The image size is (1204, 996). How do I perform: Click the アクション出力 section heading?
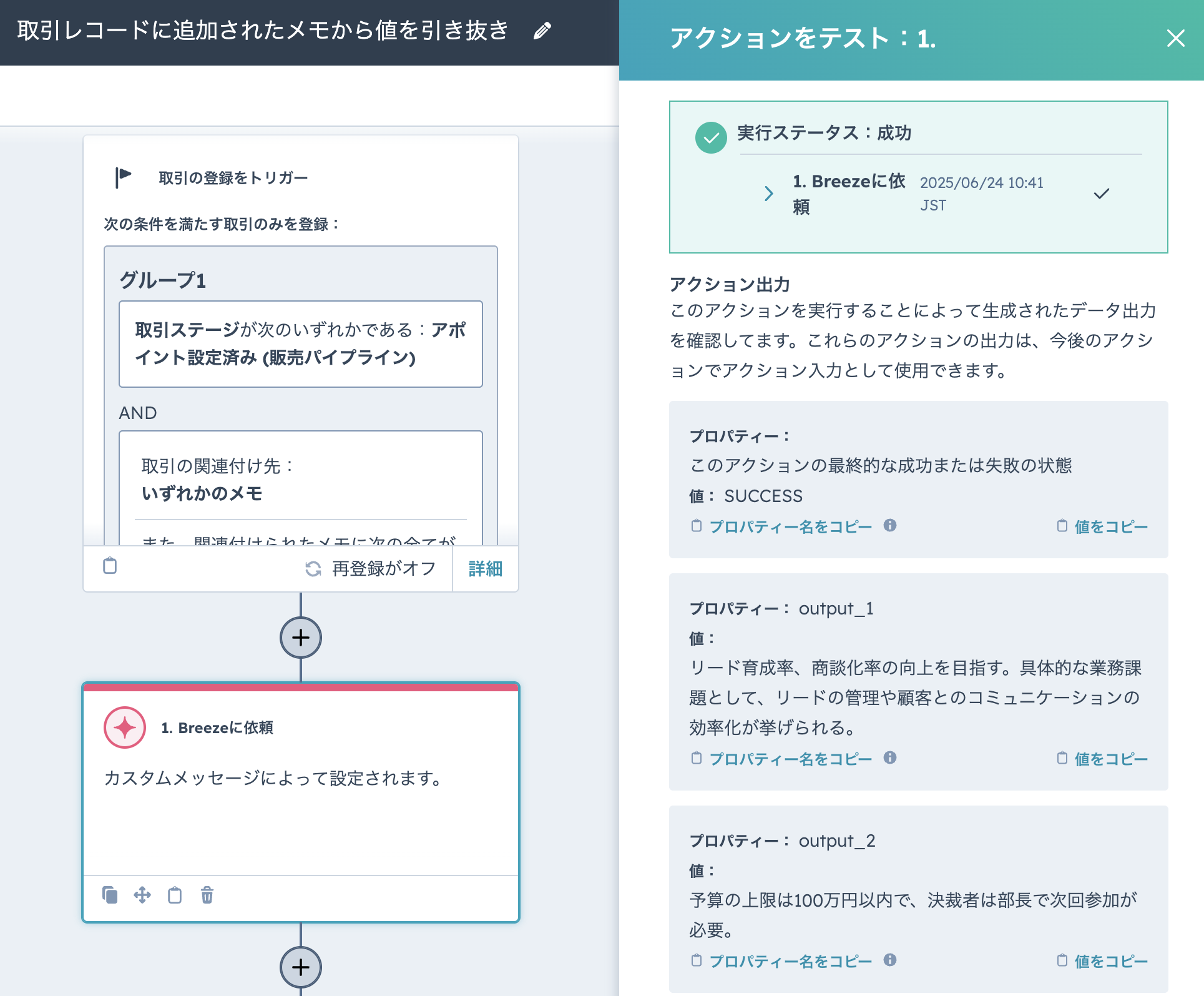[730, 285]
